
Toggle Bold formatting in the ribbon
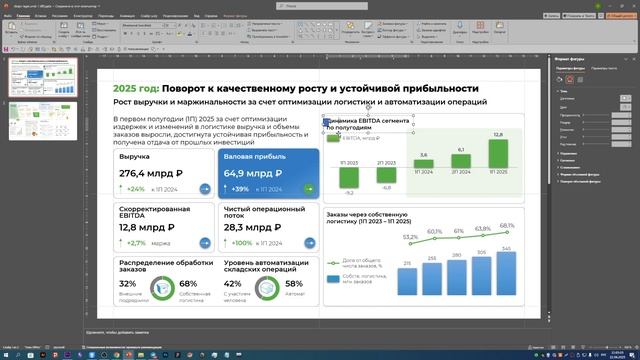coord(125,34)
